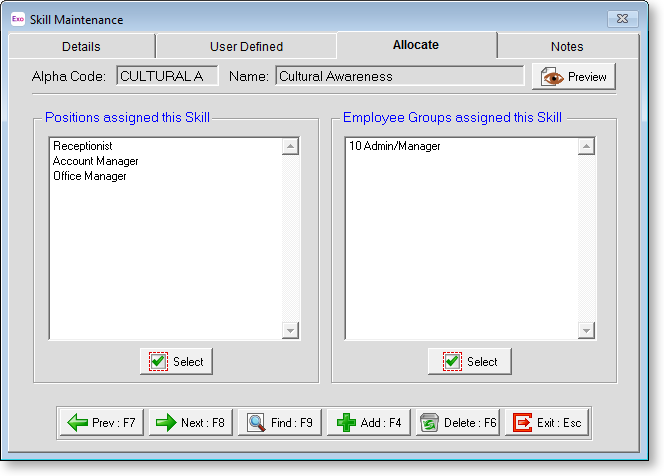Click the green Next arrow icon
Viewport: 664px width, 476px height.
166,423
